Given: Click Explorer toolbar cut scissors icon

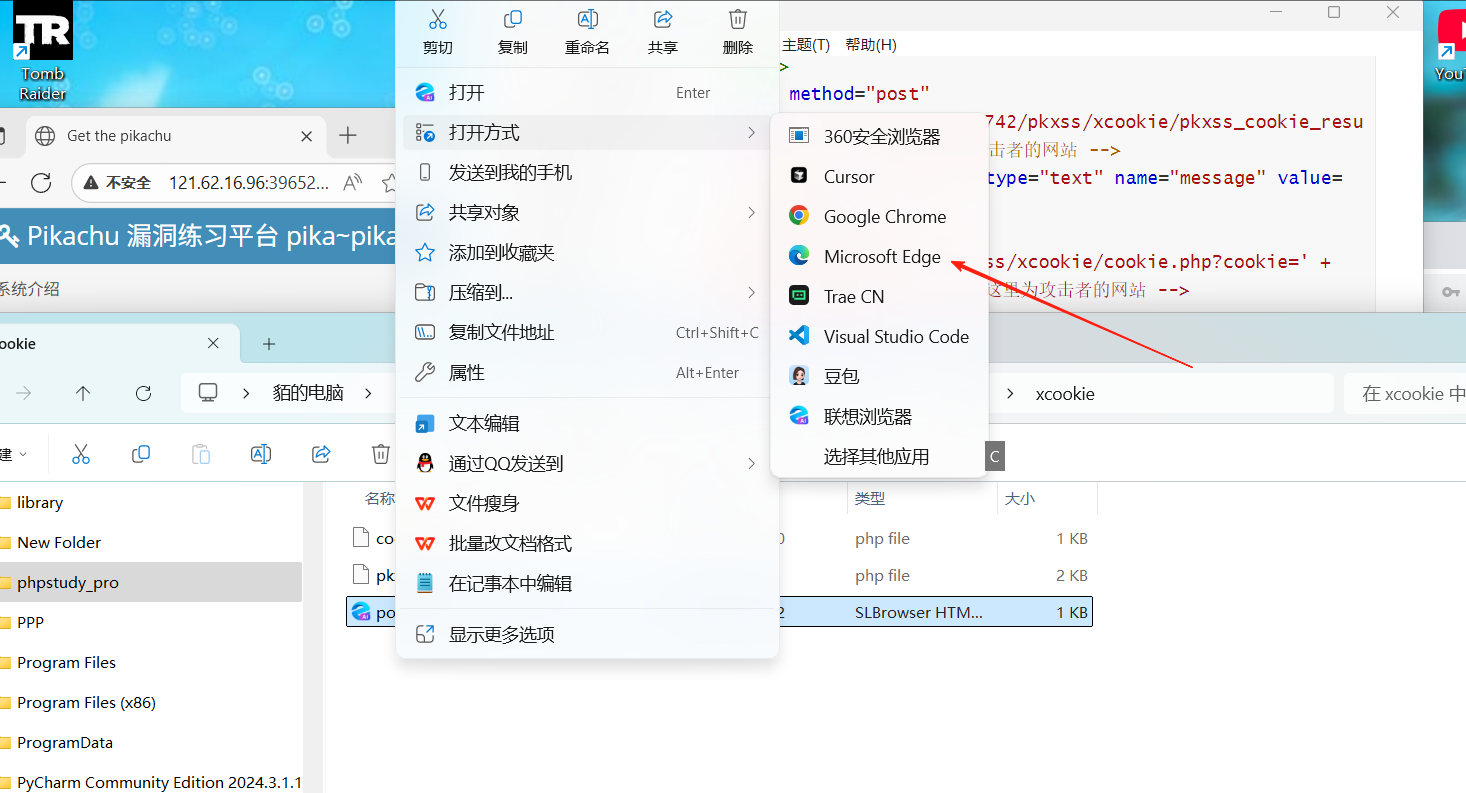Looking at the screenshot, I should [x=81, y=454].
